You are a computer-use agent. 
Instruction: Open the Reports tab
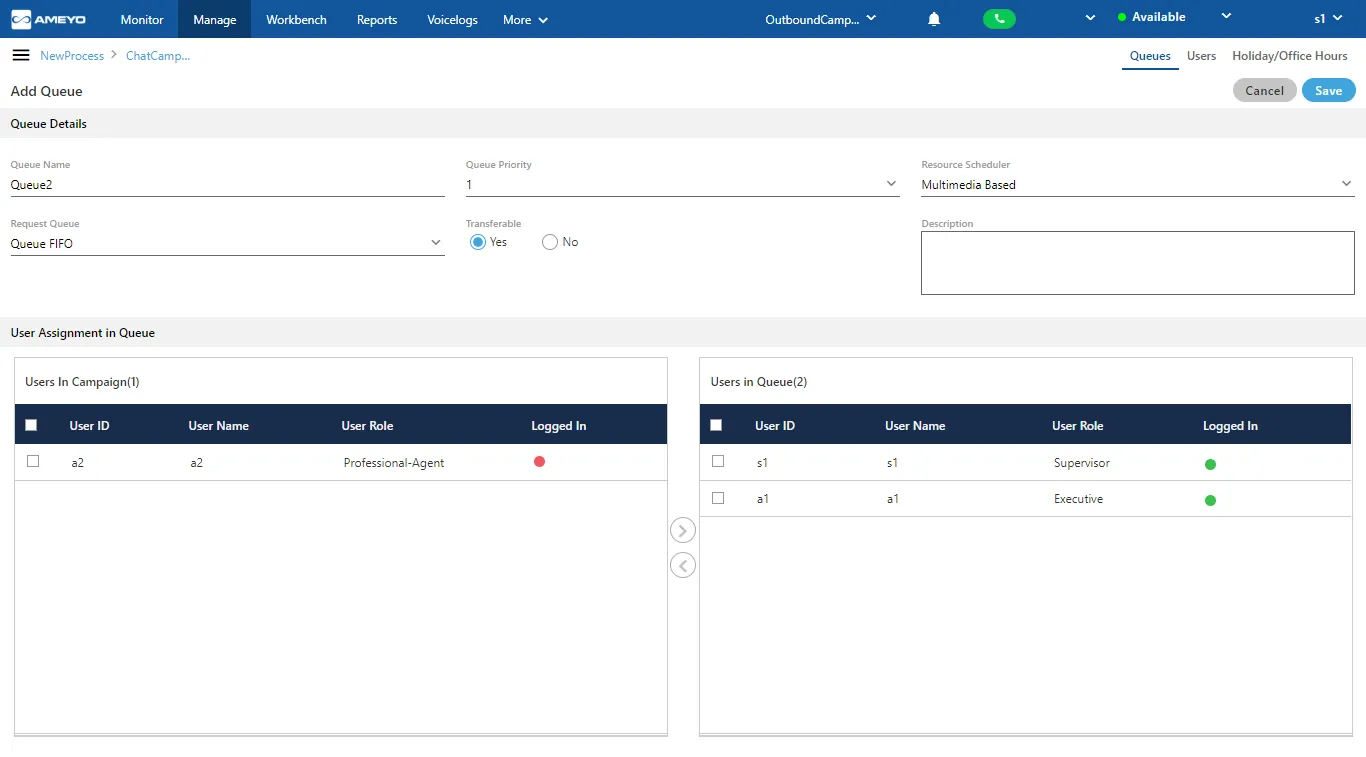377,19
